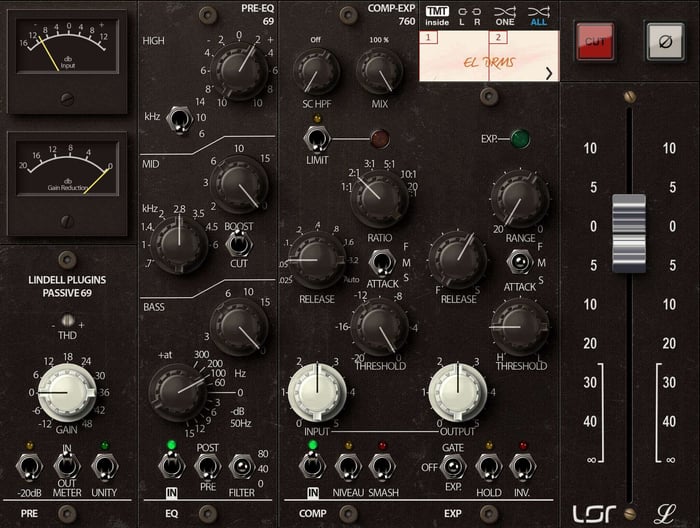Click the LIMIT indicator lamp
Screen dimensions: 700x528
(x=379, y=139)
